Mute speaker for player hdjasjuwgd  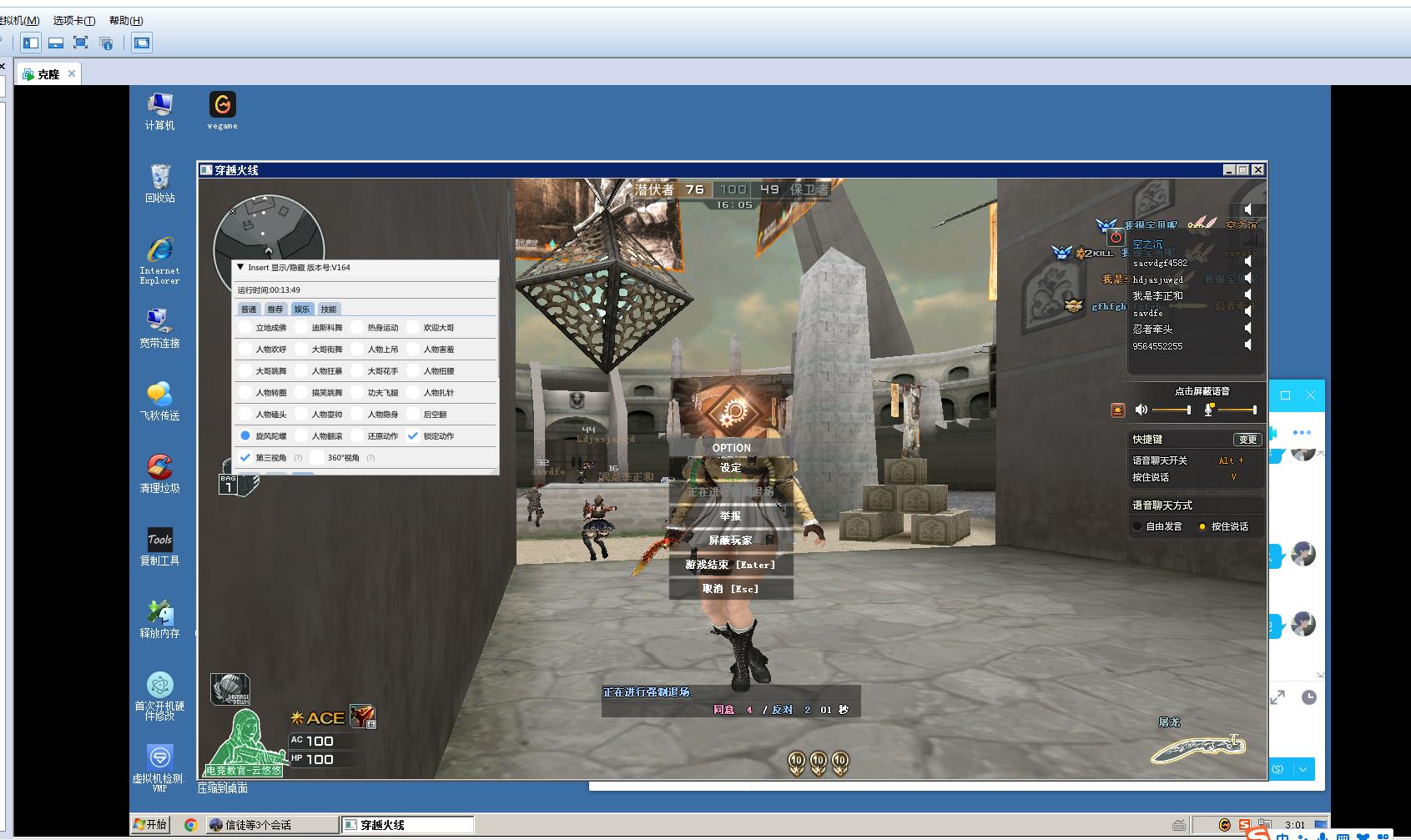(x=1248, y=279)
